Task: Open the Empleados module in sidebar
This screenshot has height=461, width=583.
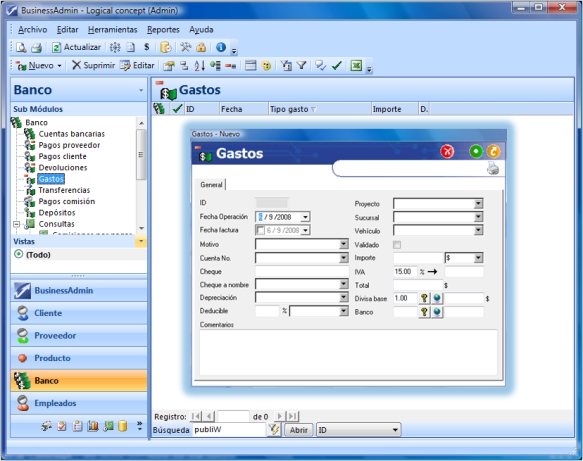Action: [x=79, y=403]
